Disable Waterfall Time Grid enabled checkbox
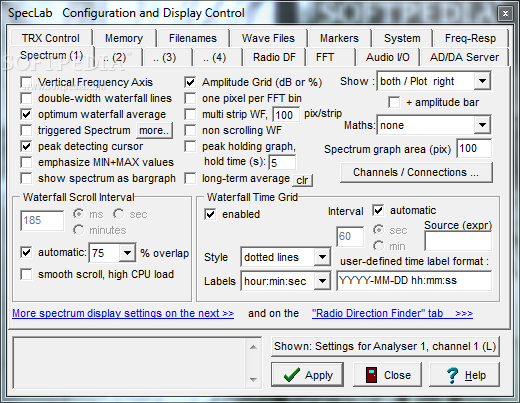 coord(210,214)
